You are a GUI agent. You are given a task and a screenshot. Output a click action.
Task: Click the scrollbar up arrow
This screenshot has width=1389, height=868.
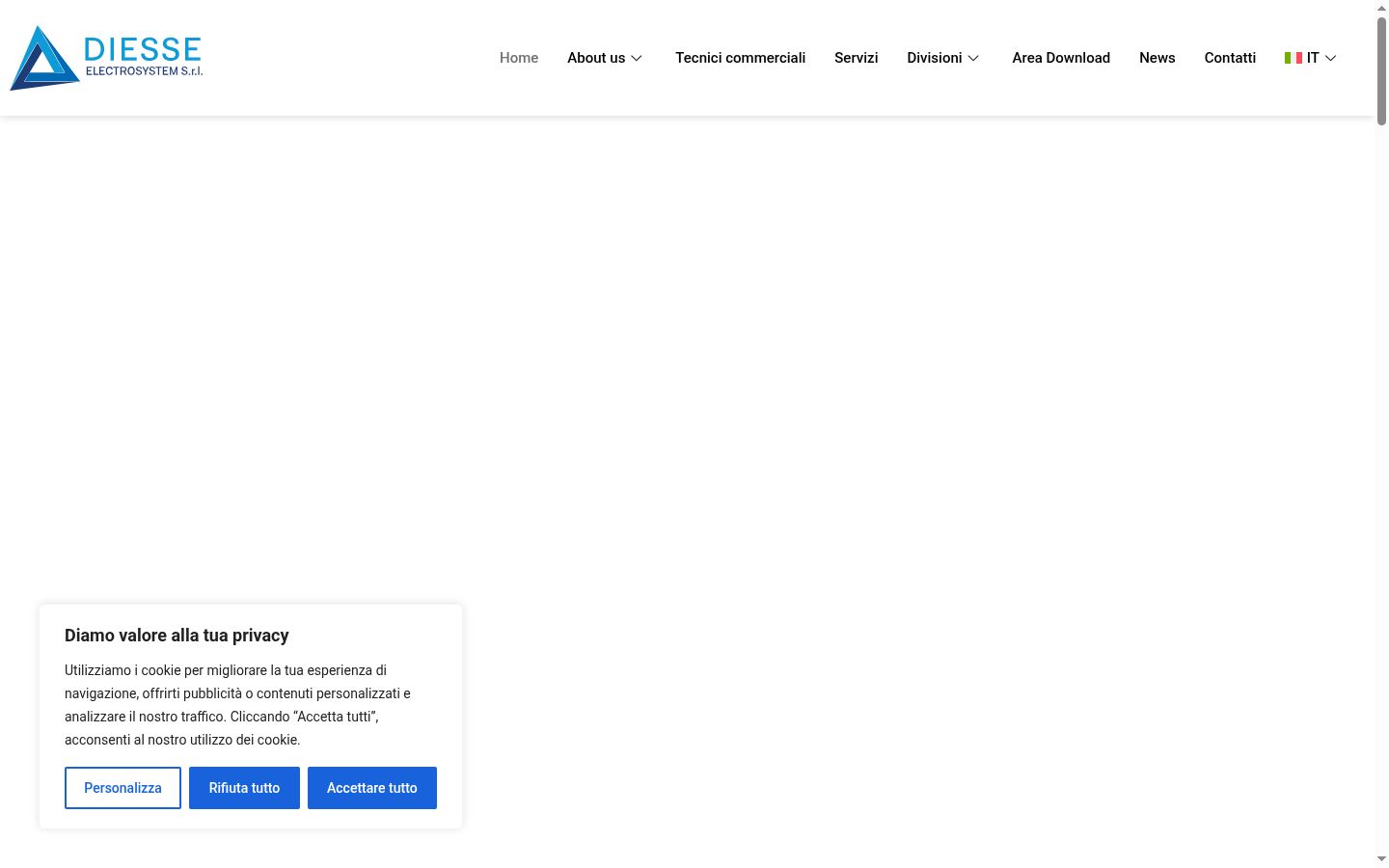pos(1381,8)
